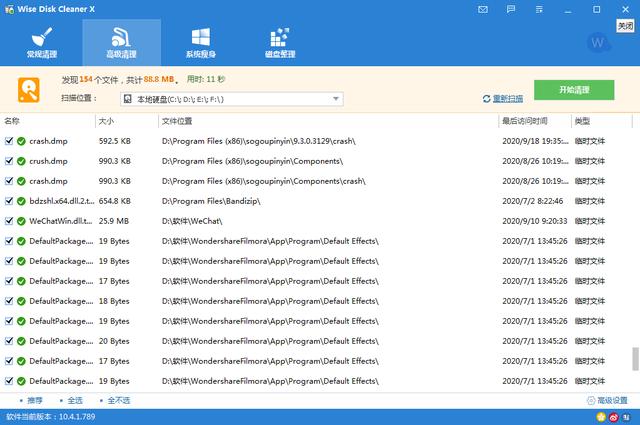Viewport: 640px width, 425px height.
Task: Switch to the 高级清理 tab
Action: (122, 42)
